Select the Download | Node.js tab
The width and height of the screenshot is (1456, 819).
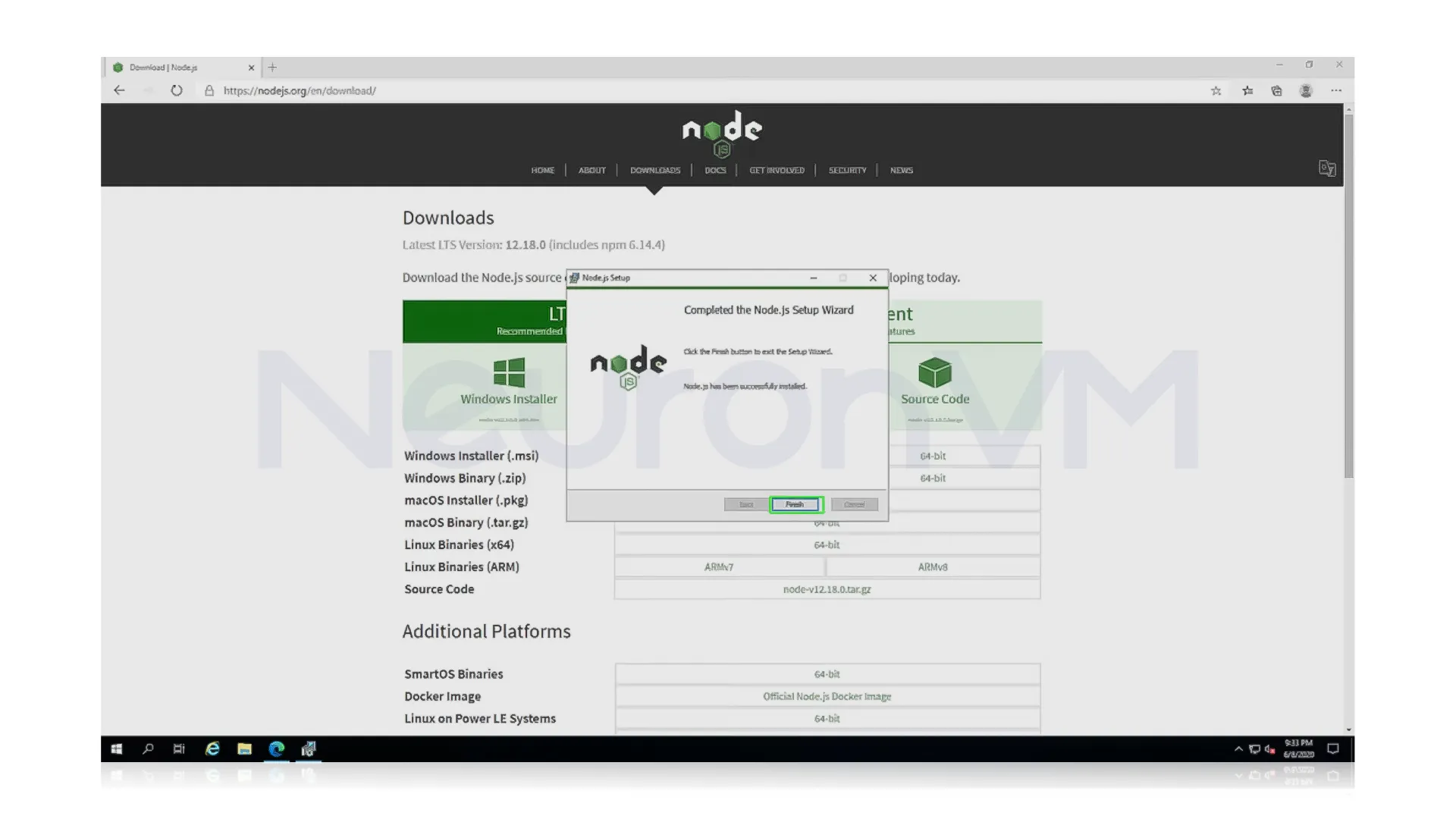pyautogui.click(x=182, y=67)
